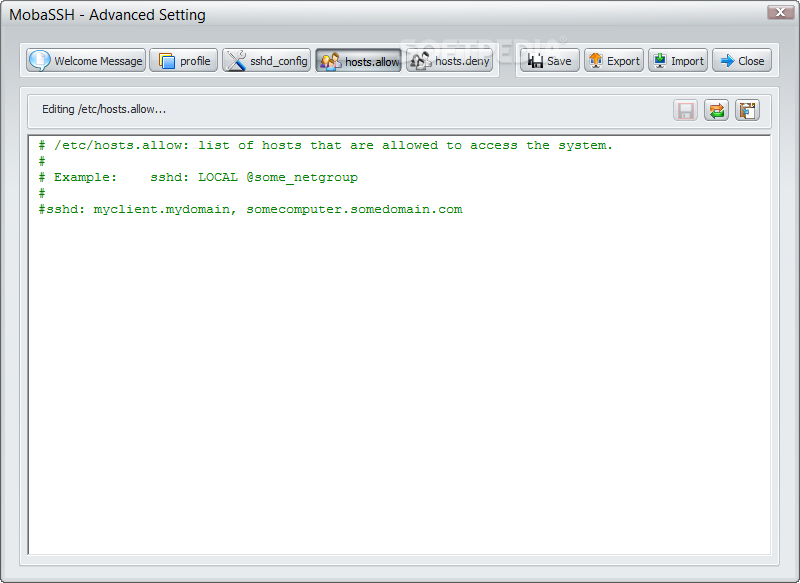Click the Close button with arrow

(742, 61)
